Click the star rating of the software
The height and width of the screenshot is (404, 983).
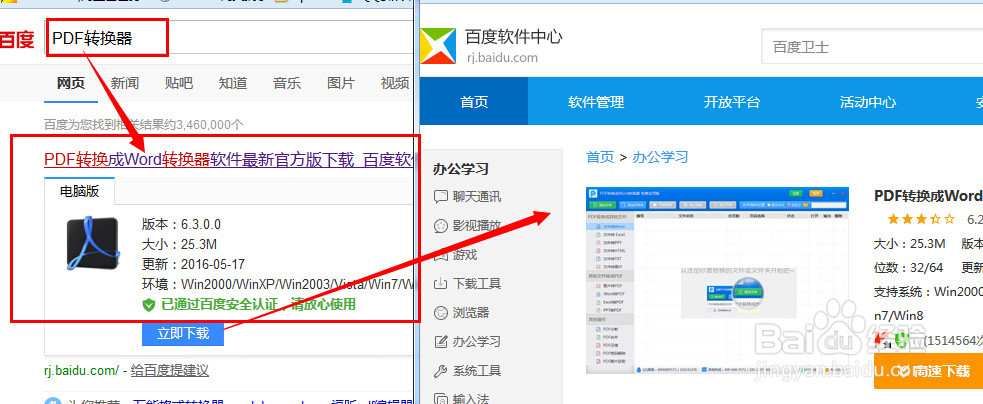click(921, 219)
